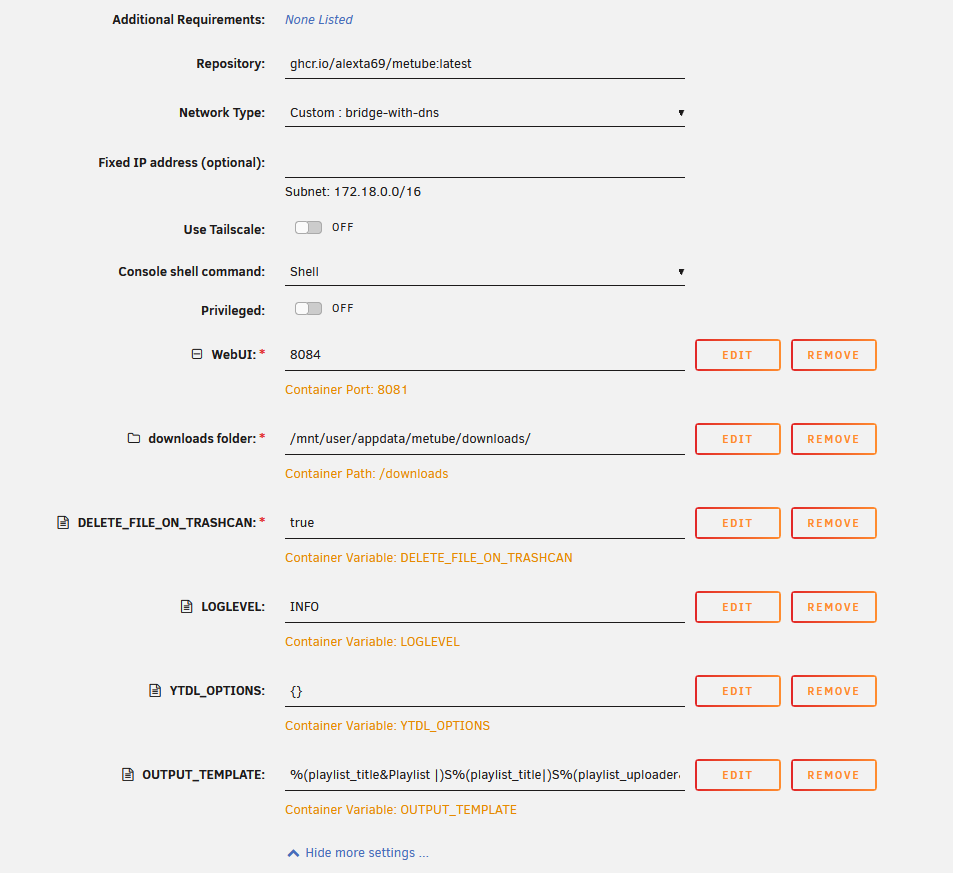Open the Network Type dropdown
The width and height of the screenshot is (953, 873).
pos(484,112)
